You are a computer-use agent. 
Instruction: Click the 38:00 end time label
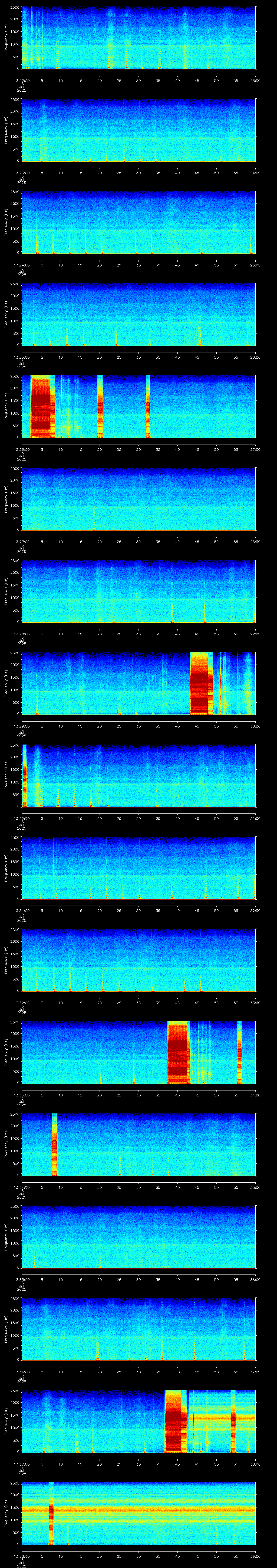coord(255,1464)
